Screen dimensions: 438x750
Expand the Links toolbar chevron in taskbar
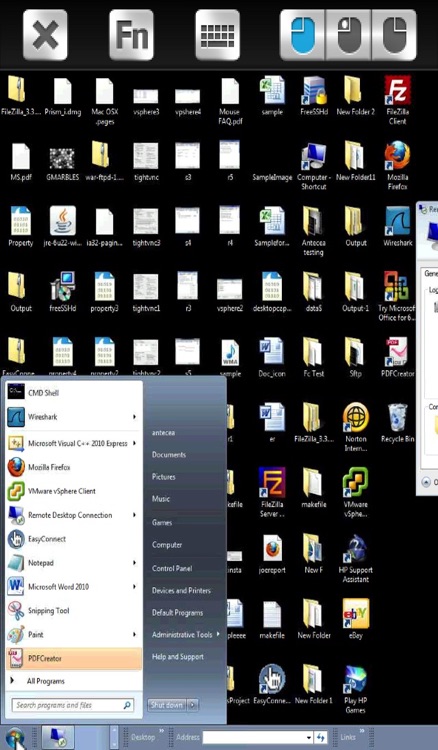[362, 731]
